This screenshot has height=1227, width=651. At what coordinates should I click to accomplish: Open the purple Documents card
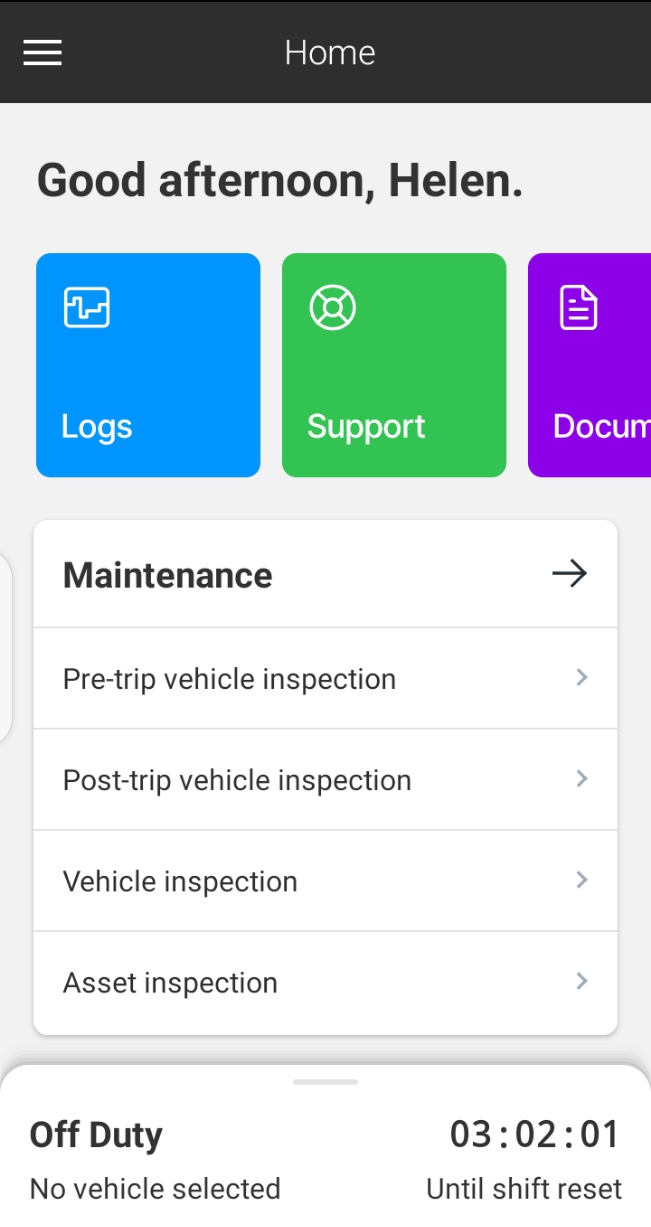pos(600,365)
